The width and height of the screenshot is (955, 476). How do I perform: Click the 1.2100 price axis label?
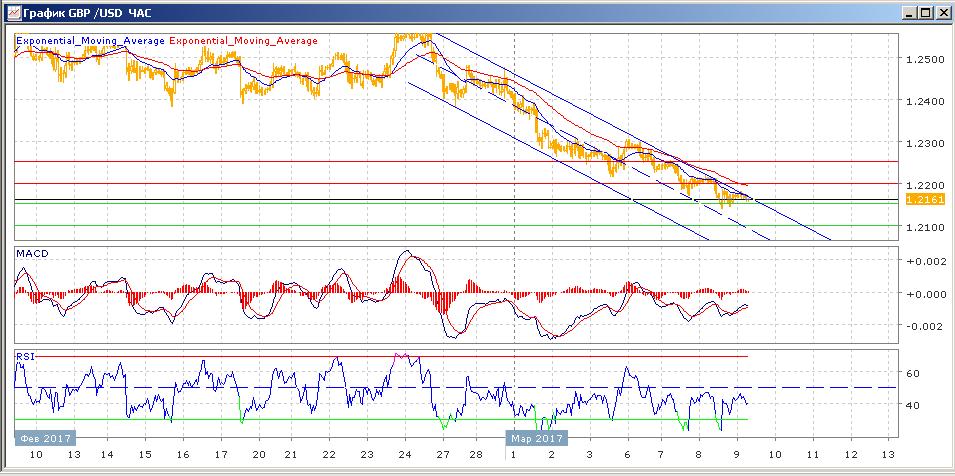(x=923, y=228)
